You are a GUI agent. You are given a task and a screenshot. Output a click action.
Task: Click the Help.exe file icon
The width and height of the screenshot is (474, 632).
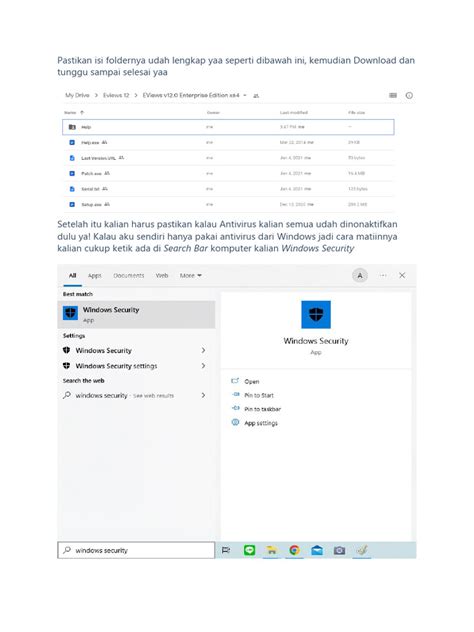point(72,142)
